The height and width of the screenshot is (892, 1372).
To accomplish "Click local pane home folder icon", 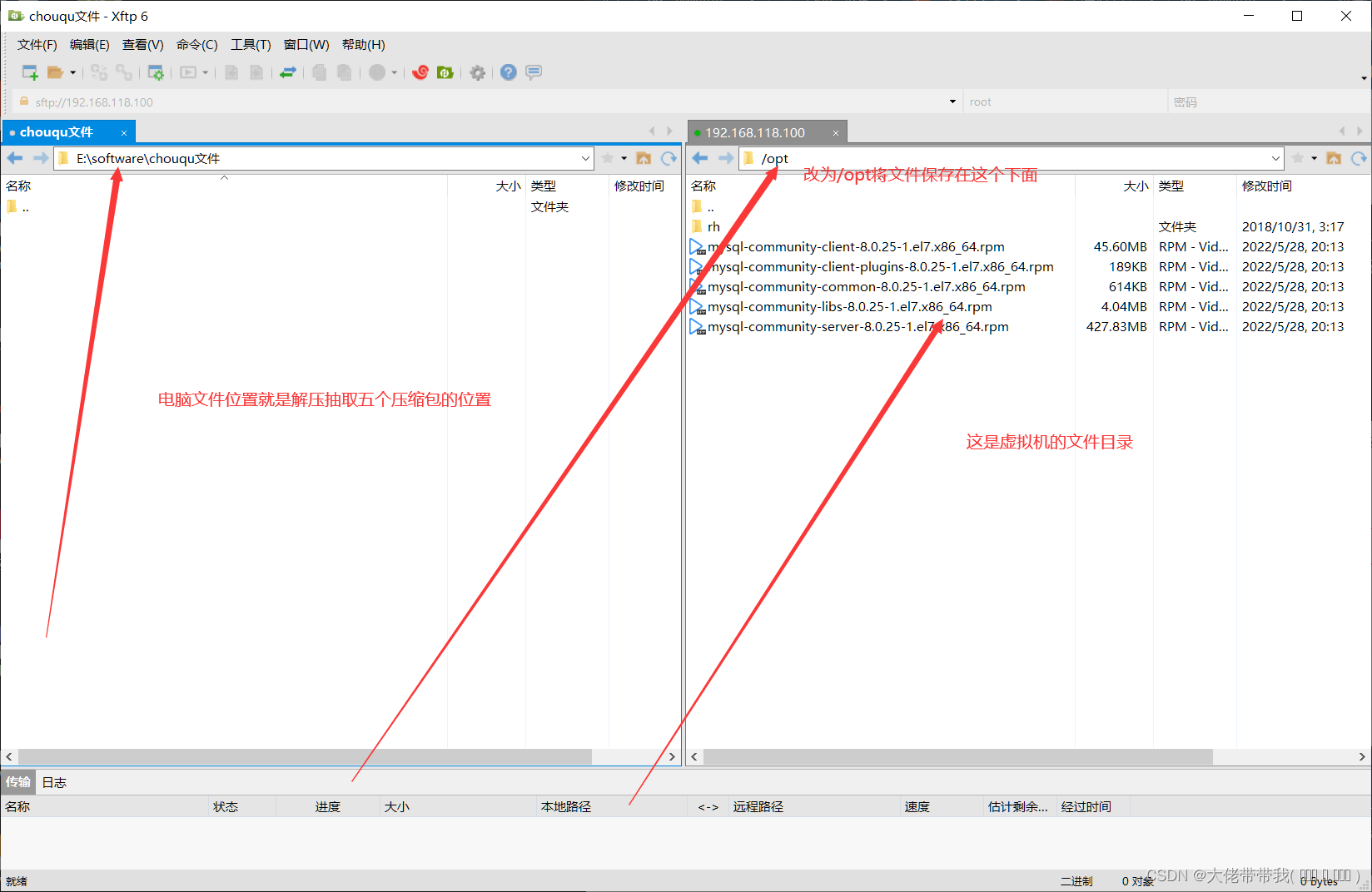I will pos(644,158).
